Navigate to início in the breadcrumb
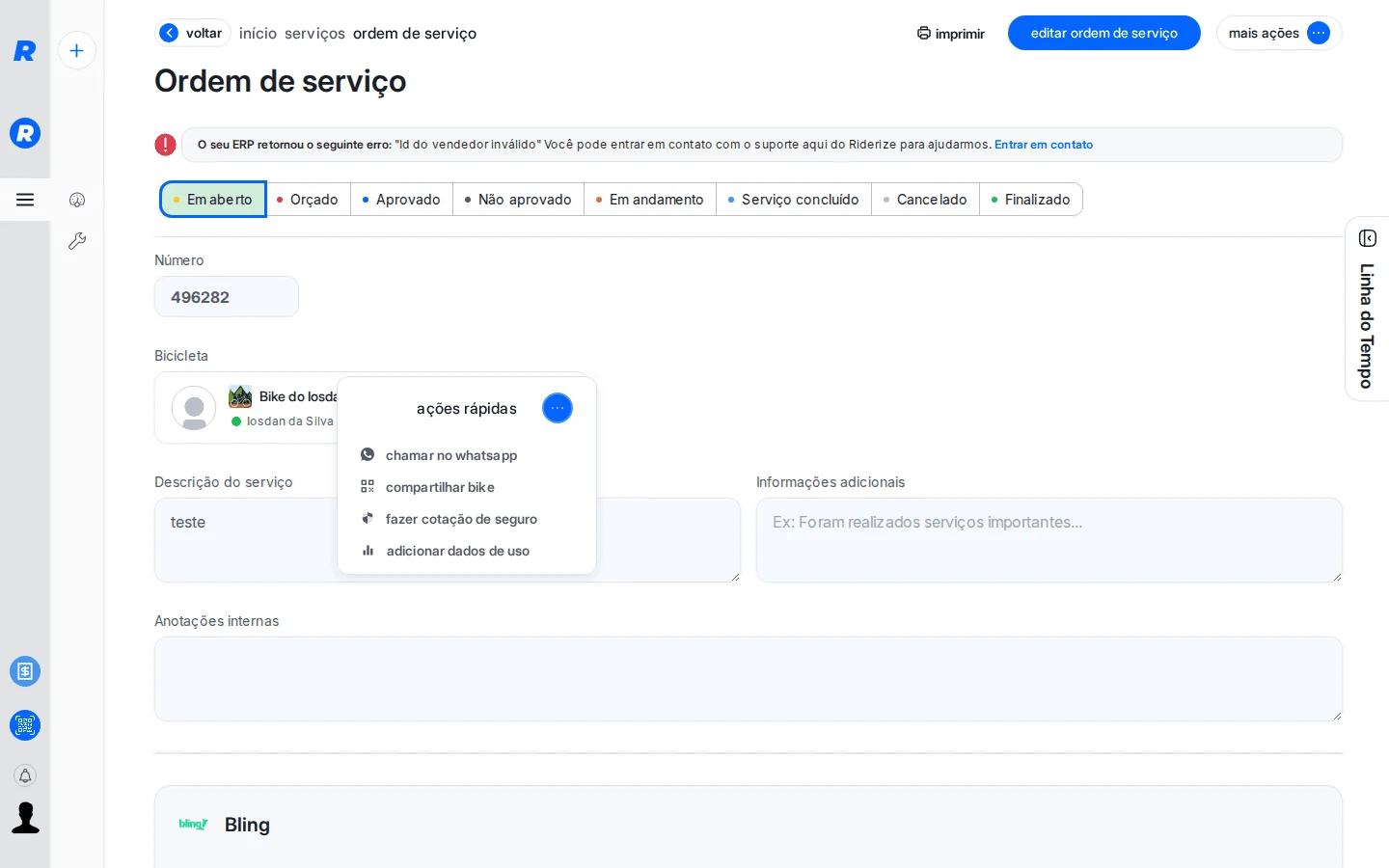This screenshot has width=1389, height=868. tap(258, 34)
